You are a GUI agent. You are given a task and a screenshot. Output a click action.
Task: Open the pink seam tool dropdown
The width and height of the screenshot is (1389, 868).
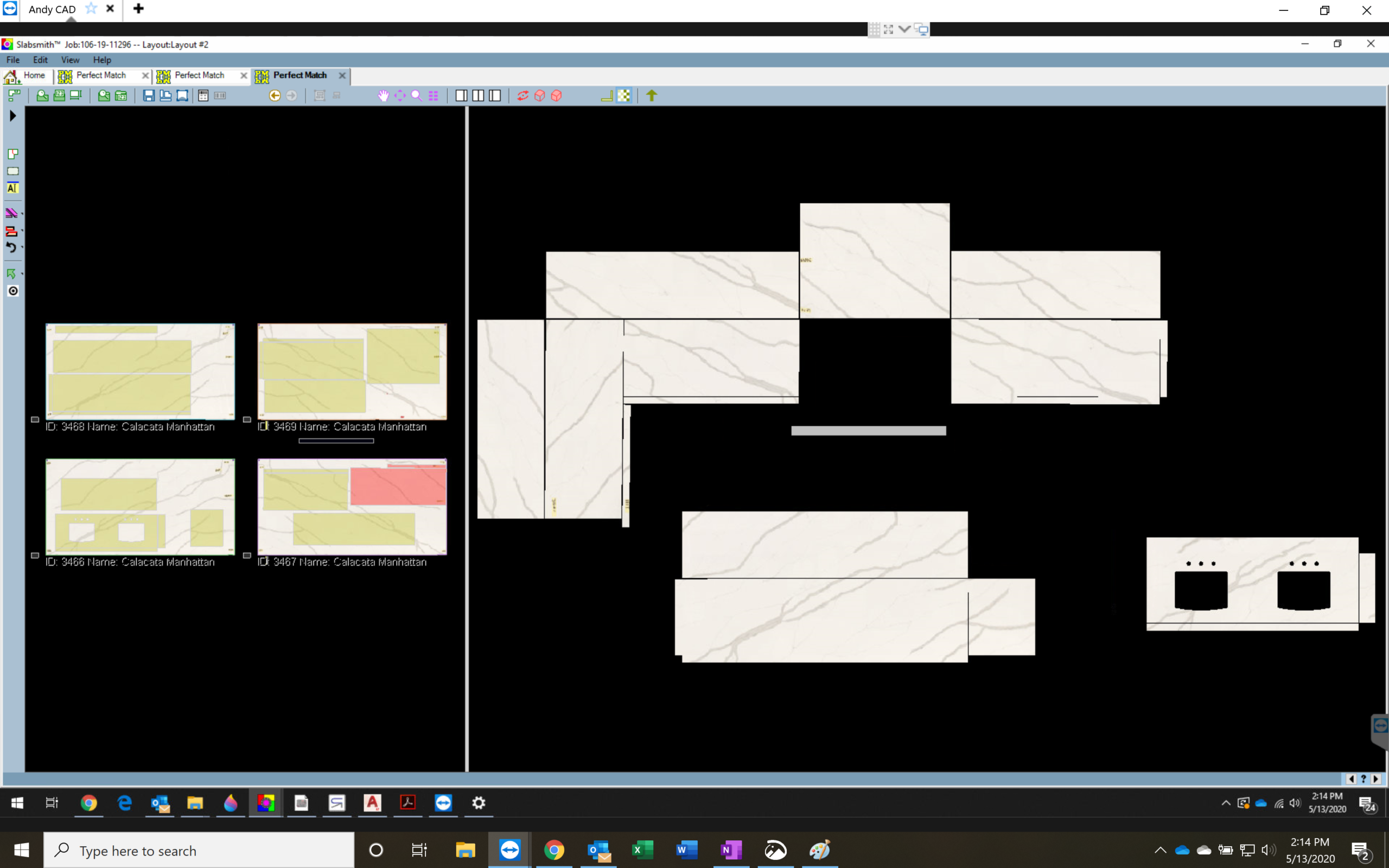[22, 214]
